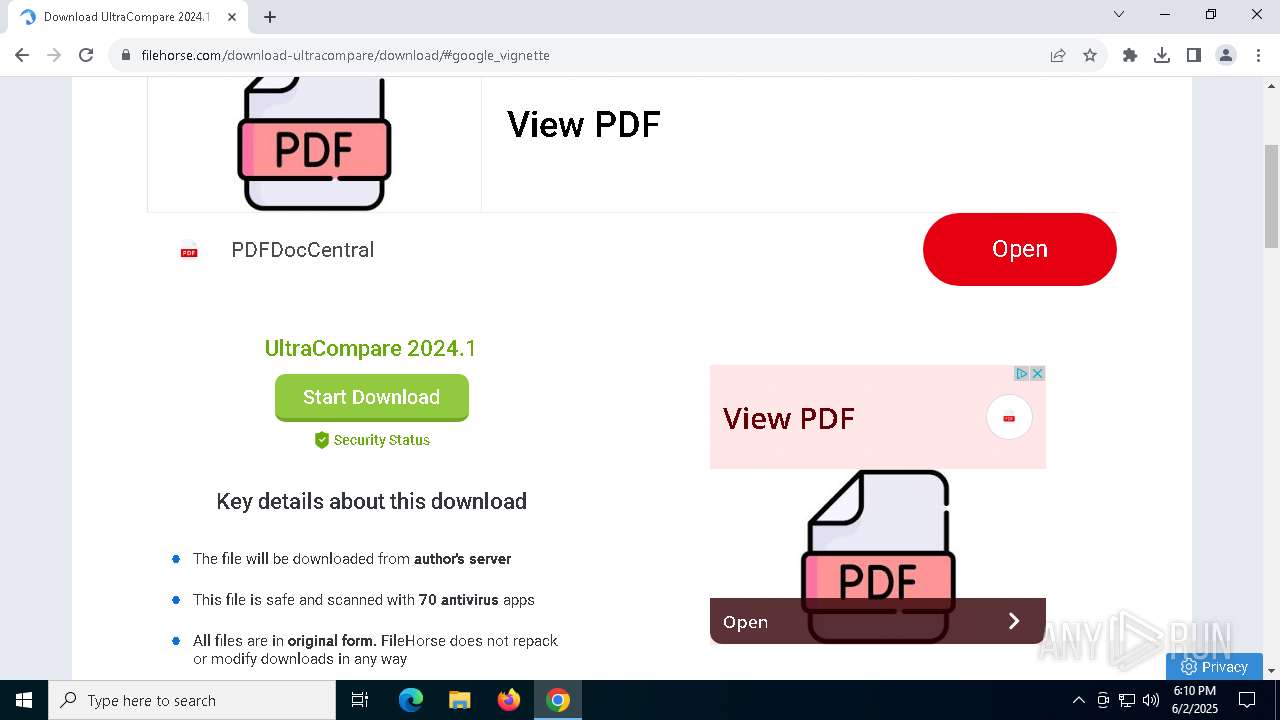
Task: Open Chrome three-dot menu
Action: pos(1258,55)
